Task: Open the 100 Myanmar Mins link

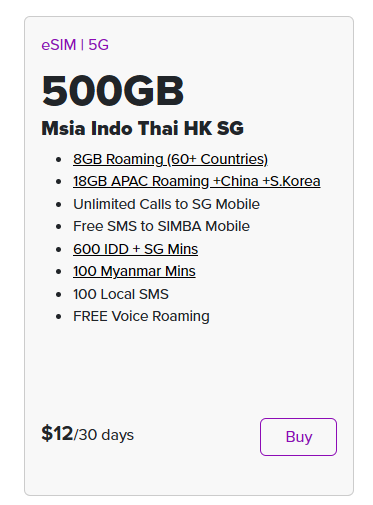Action: [134, 271]
